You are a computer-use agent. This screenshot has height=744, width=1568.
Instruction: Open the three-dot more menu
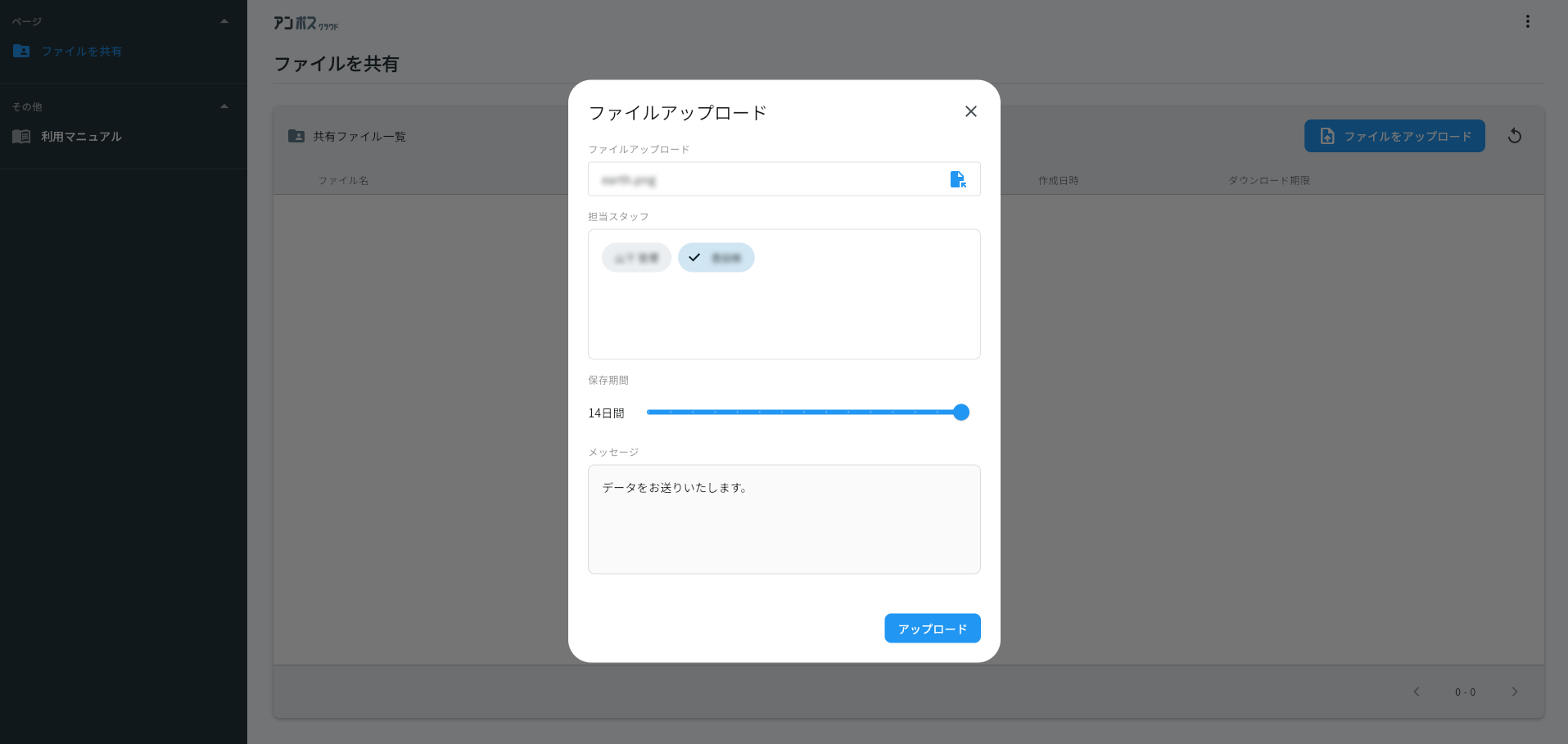(1527, 21)
